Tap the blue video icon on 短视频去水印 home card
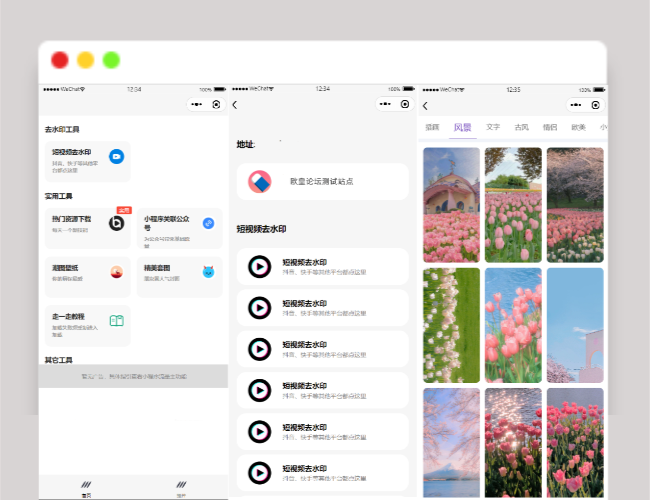This screenshot has height=500, width=650. pyautogui.click(x=116, y=157)
